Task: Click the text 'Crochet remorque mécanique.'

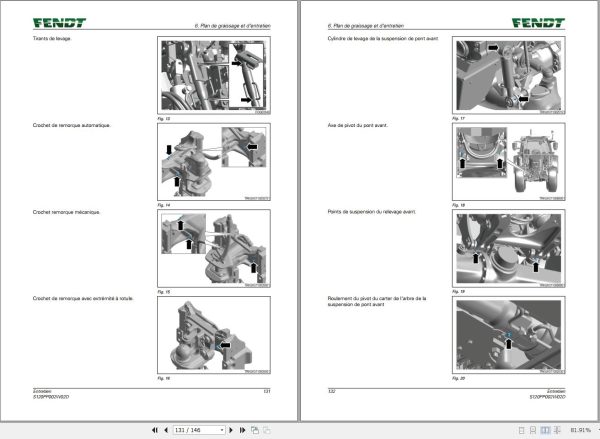Action: tap(67, 212)
